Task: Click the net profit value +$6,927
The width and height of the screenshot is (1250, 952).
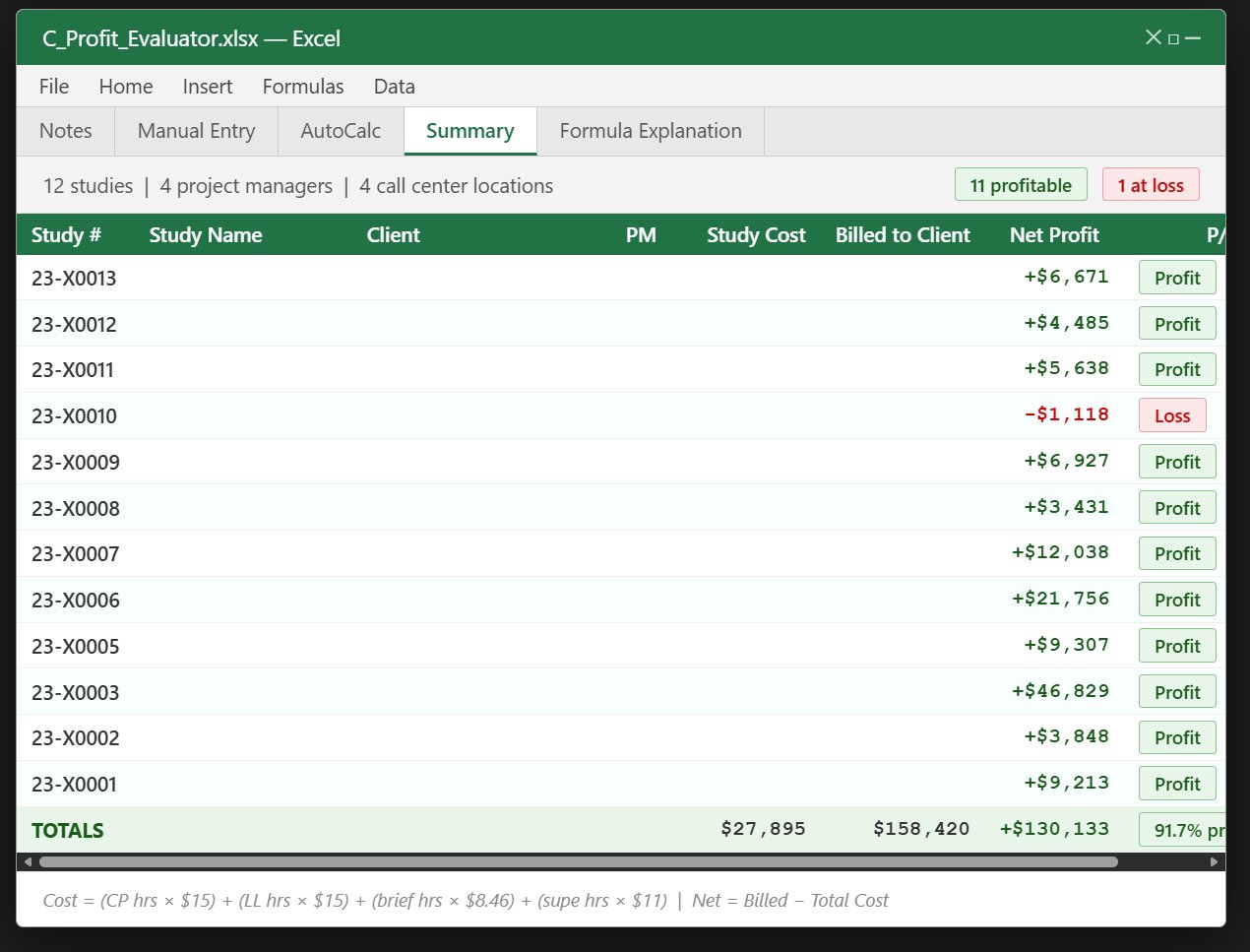Action: point(1066,461)
